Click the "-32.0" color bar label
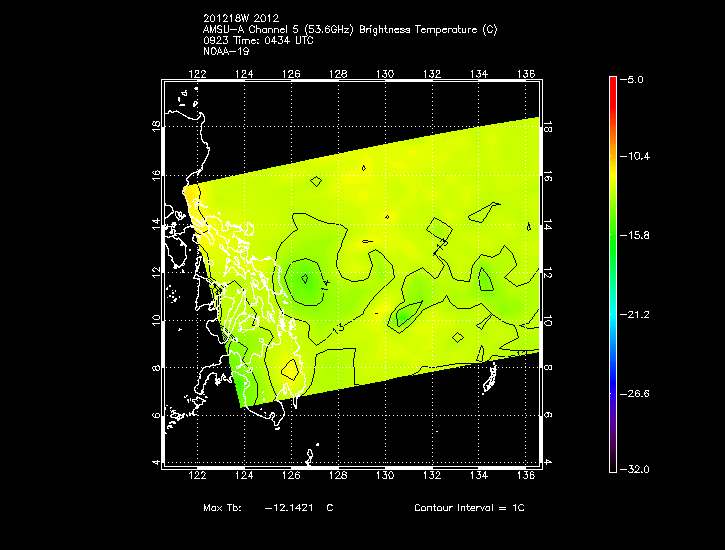This screenshot has width=725, height=550. (x=635, y=469)
